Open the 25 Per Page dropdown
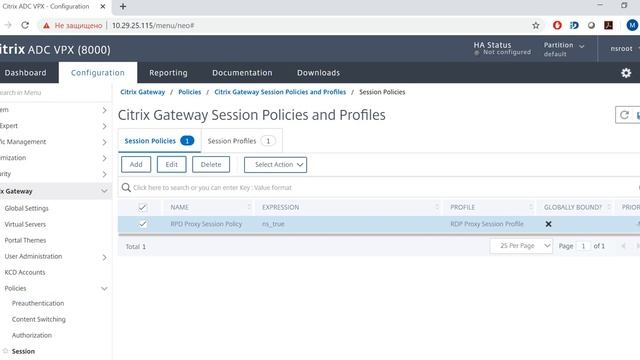 [x=521, y=246]
